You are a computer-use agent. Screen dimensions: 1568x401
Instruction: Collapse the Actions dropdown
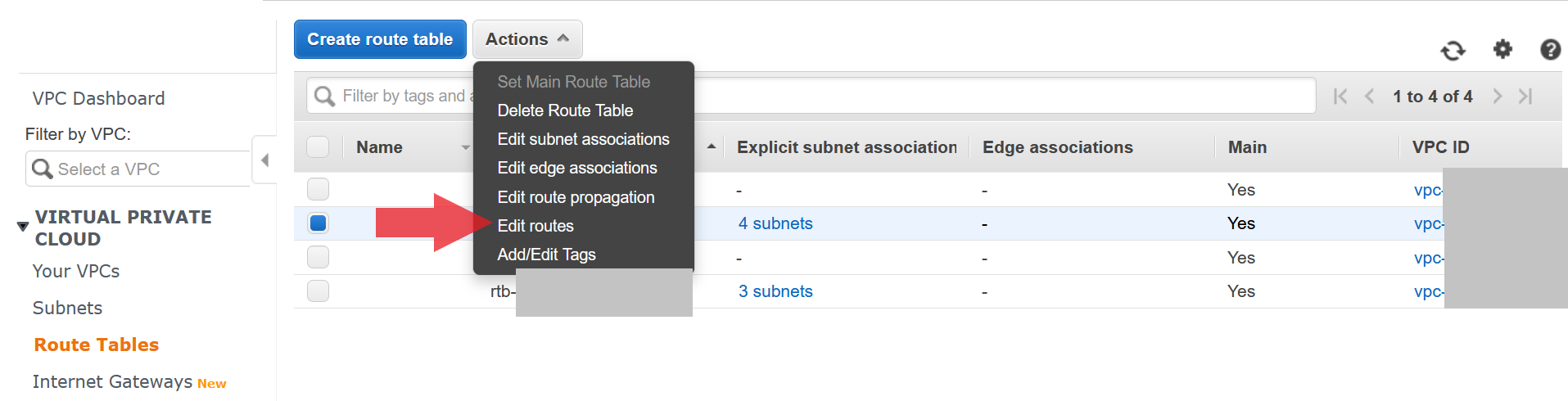coord(527,39)
